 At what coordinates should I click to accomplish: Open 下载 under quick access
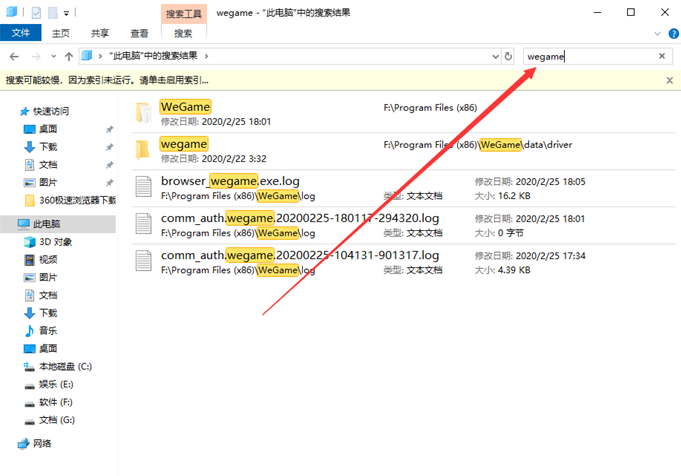pyautogui.click(x=48, y=147)
